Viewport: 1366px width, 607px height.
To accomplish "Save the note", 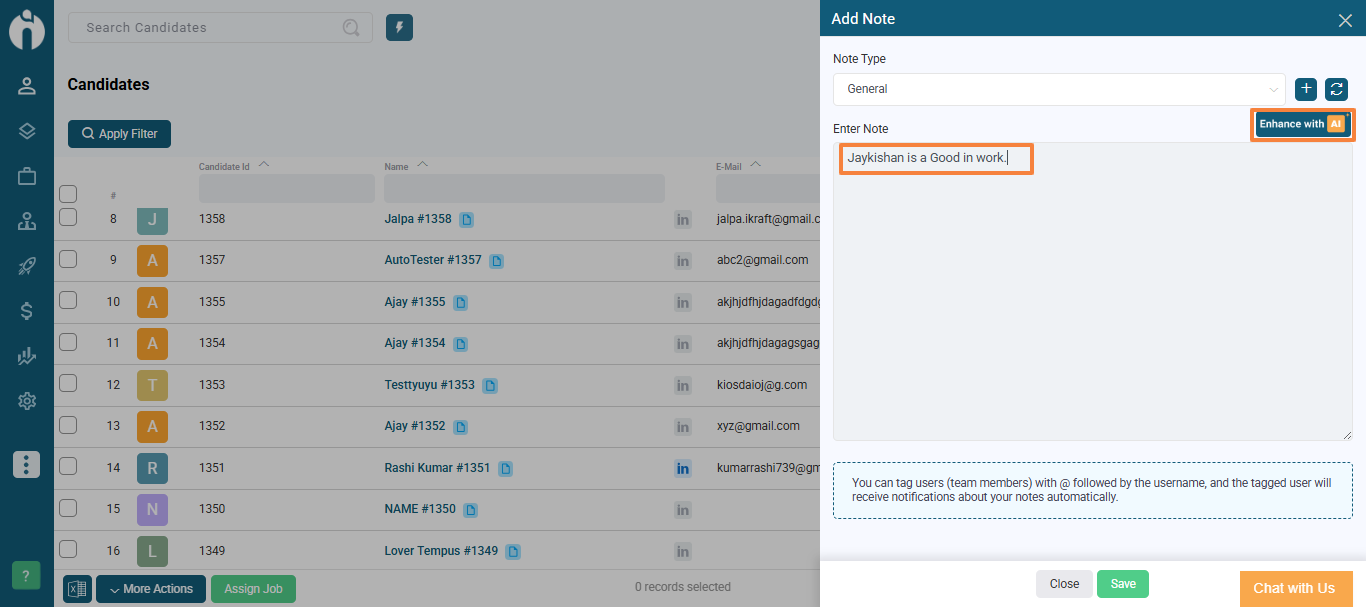I will click(x=1122, y=584).
